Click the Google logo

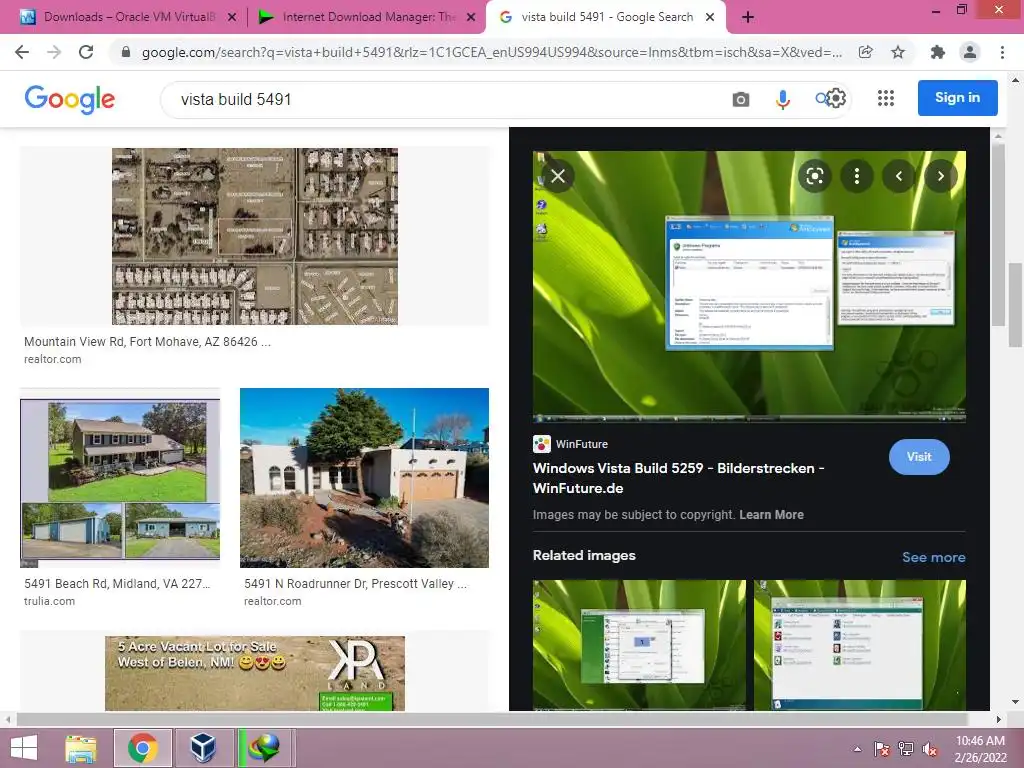(x=69, y=99)
